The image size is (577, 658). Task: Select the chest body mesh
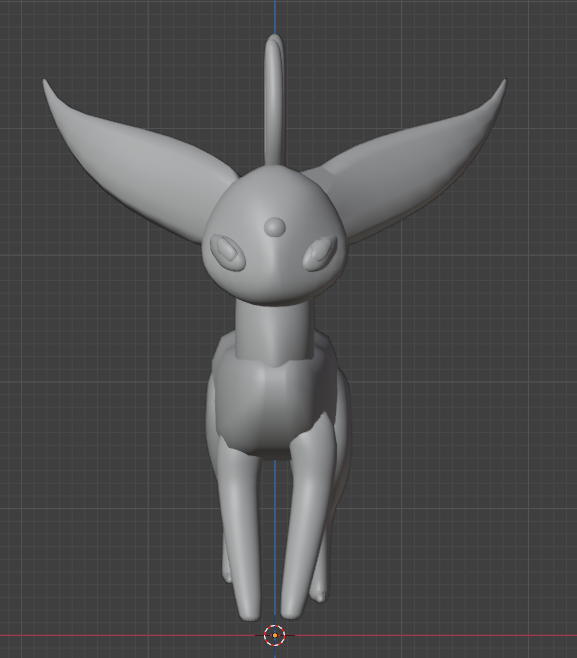click(273, 403)
